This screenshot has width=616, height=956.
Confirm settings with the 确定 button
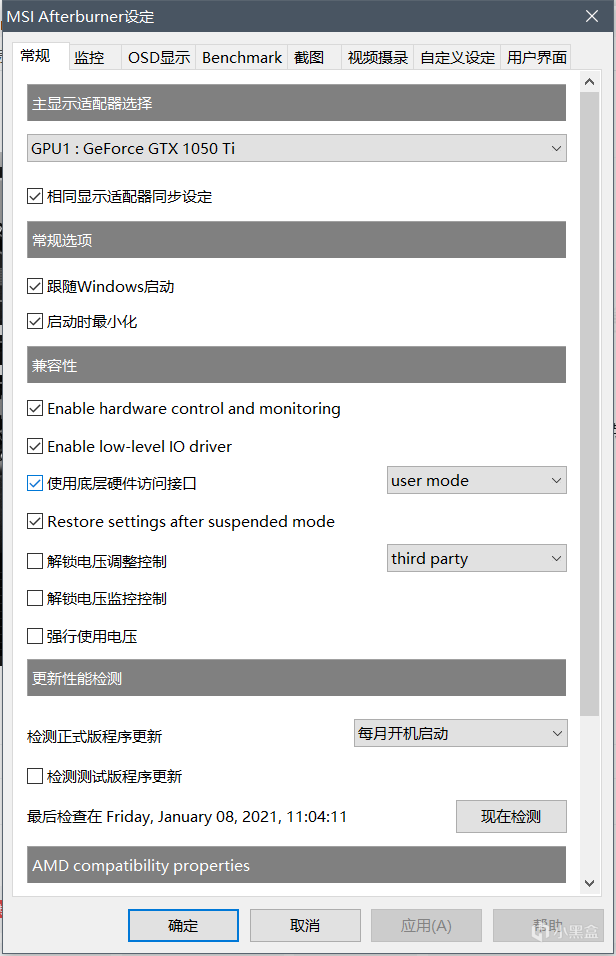(x=183, y=926)
